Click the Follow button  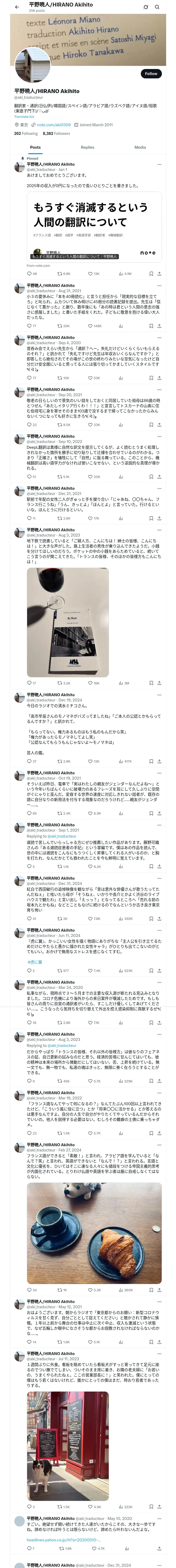150,74
